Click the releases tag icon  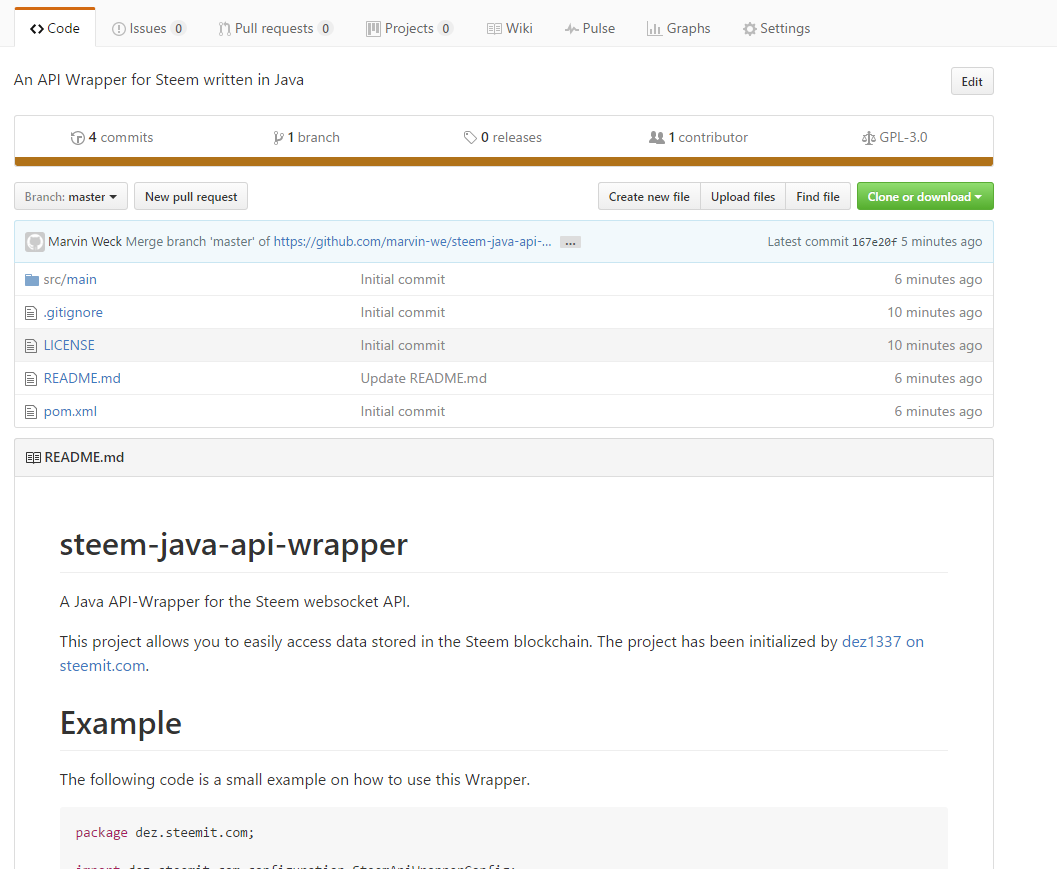[470, 138]
